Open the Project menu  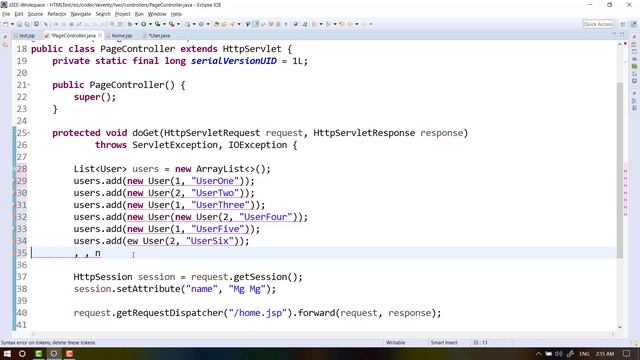coord(122,14)
